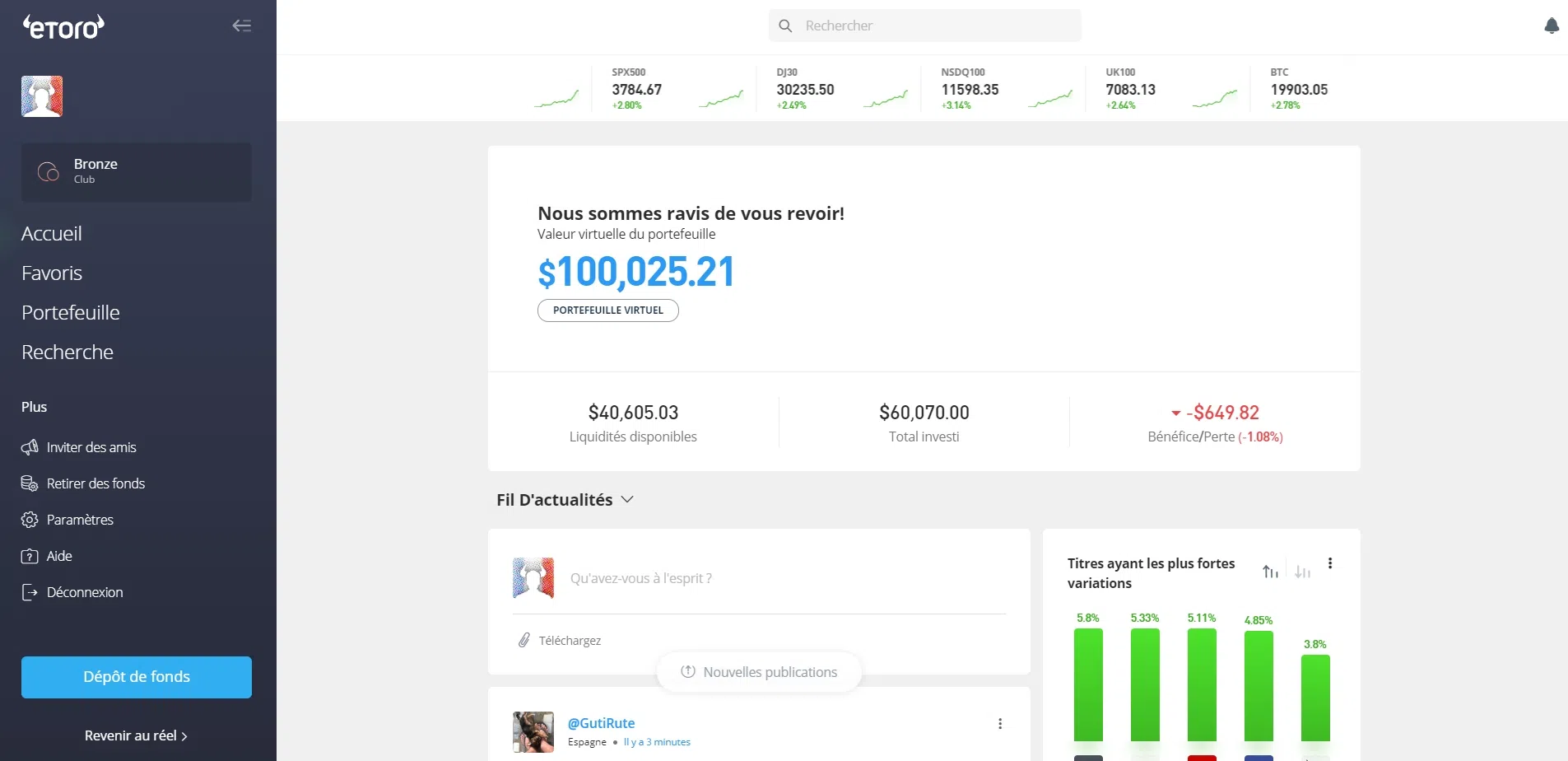Screen dimensions: 1568x761
Task: Click the question icon beside Aide
Action: 30,556
